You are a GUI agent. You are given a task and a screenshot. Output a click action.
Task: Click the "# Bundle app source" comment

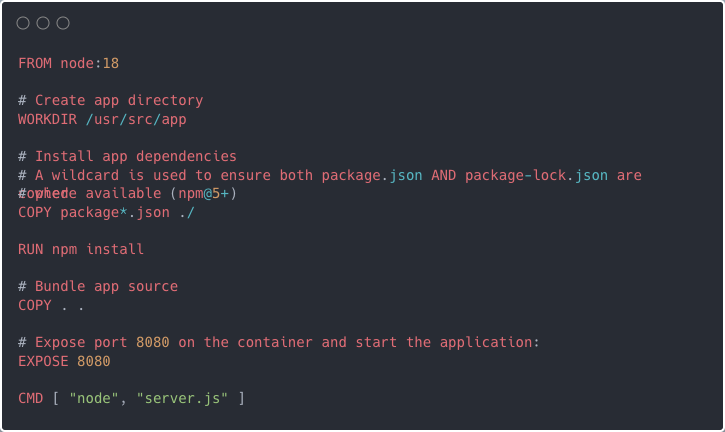point(98,286)
